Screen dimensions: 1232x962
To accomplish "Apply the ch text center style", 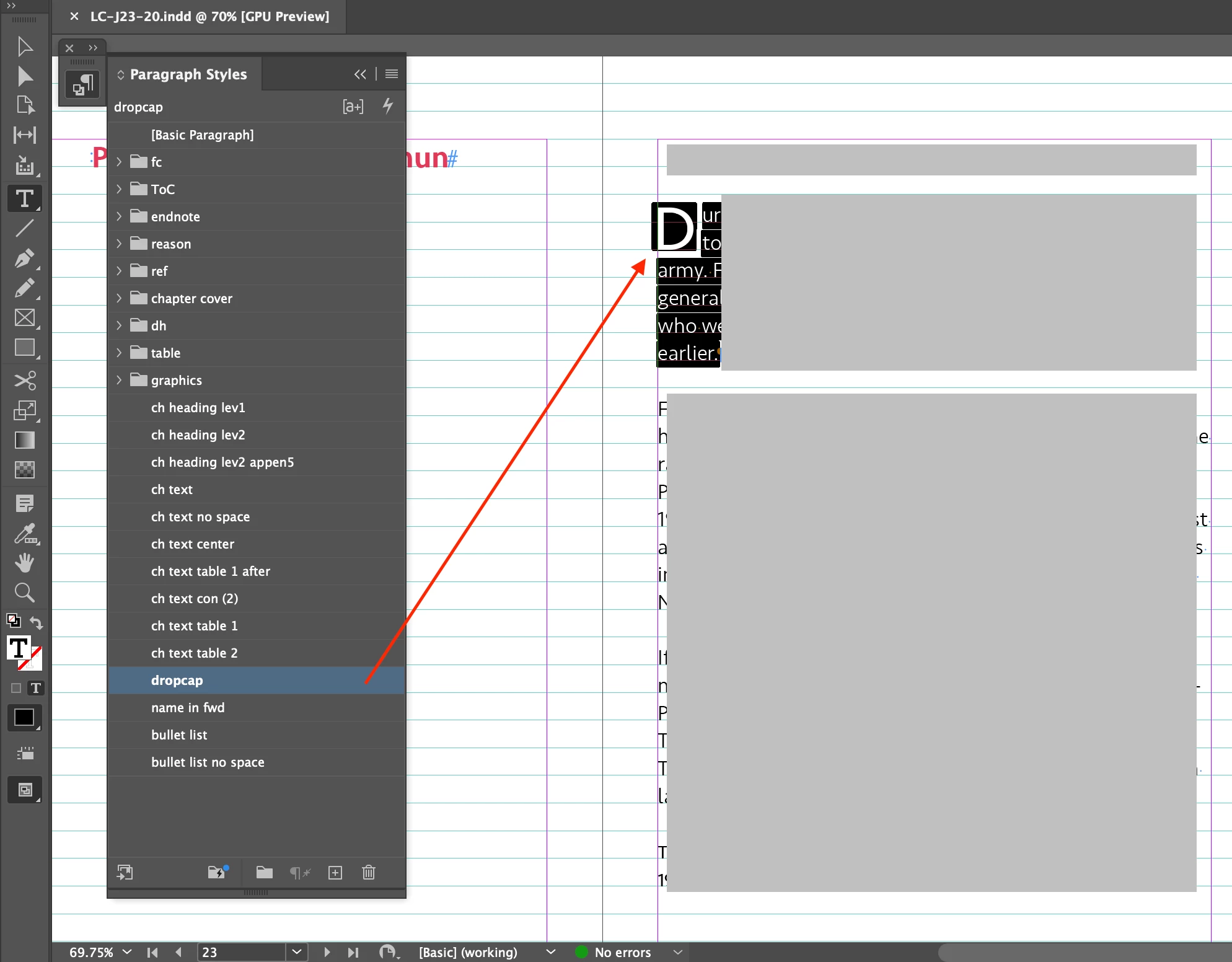I will [193, 544].
